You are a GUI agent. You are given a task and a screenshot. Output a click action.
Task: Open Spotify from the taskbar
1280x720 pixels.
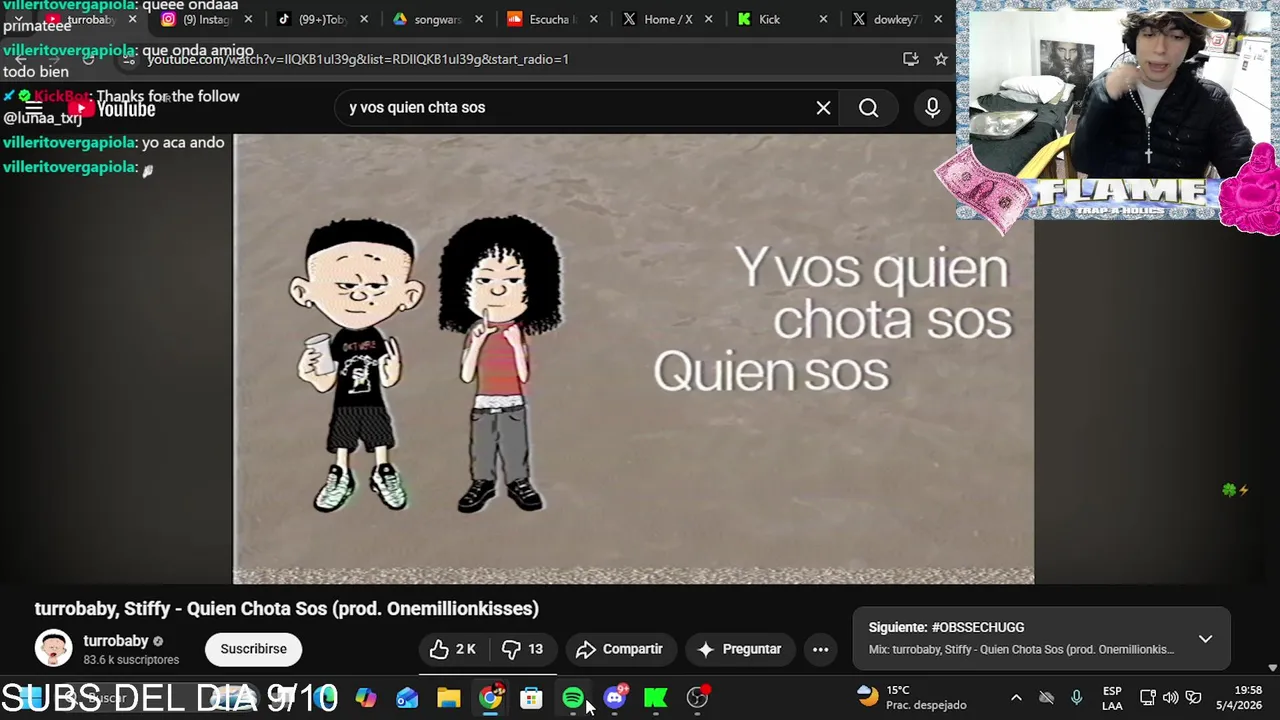tap(573, 697)
